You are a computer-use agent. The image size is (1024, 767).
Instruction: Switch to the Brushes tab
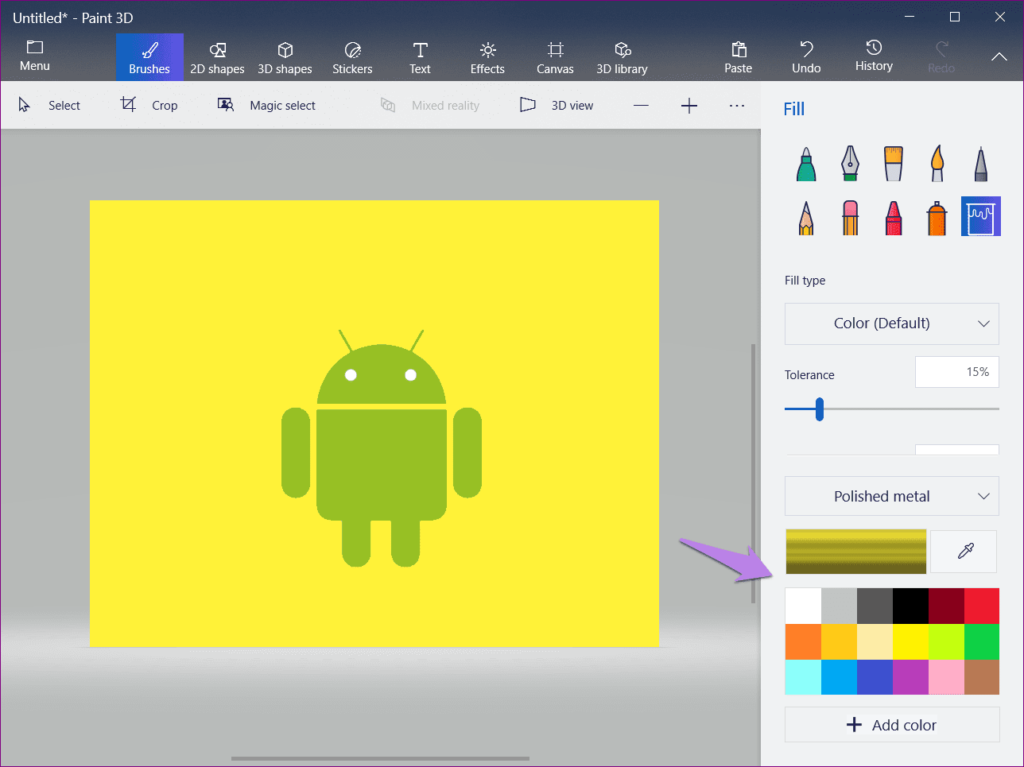(150, 57)
